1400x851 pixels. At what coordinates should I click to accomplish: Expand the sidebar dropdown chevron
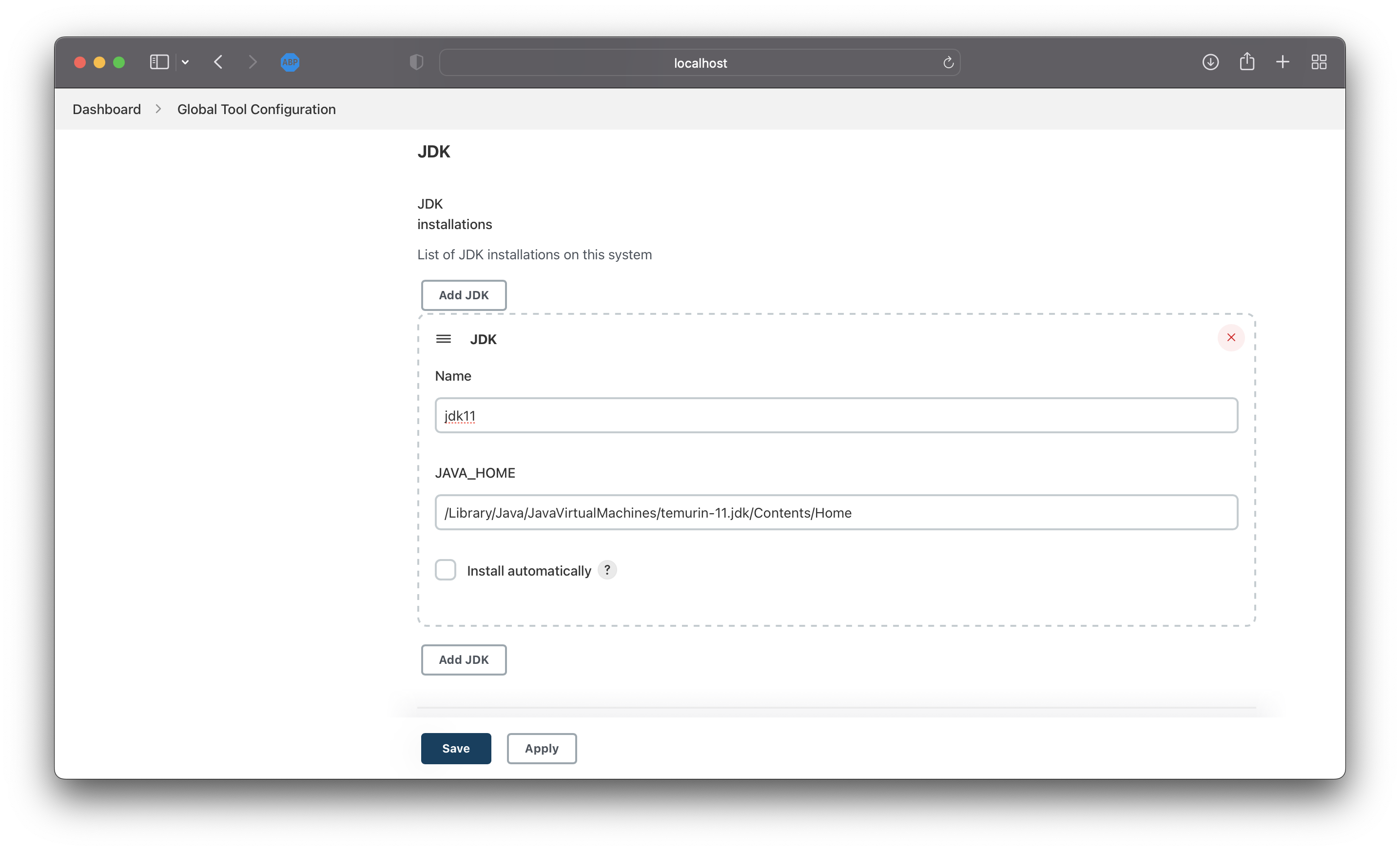(x=185, y=62)
